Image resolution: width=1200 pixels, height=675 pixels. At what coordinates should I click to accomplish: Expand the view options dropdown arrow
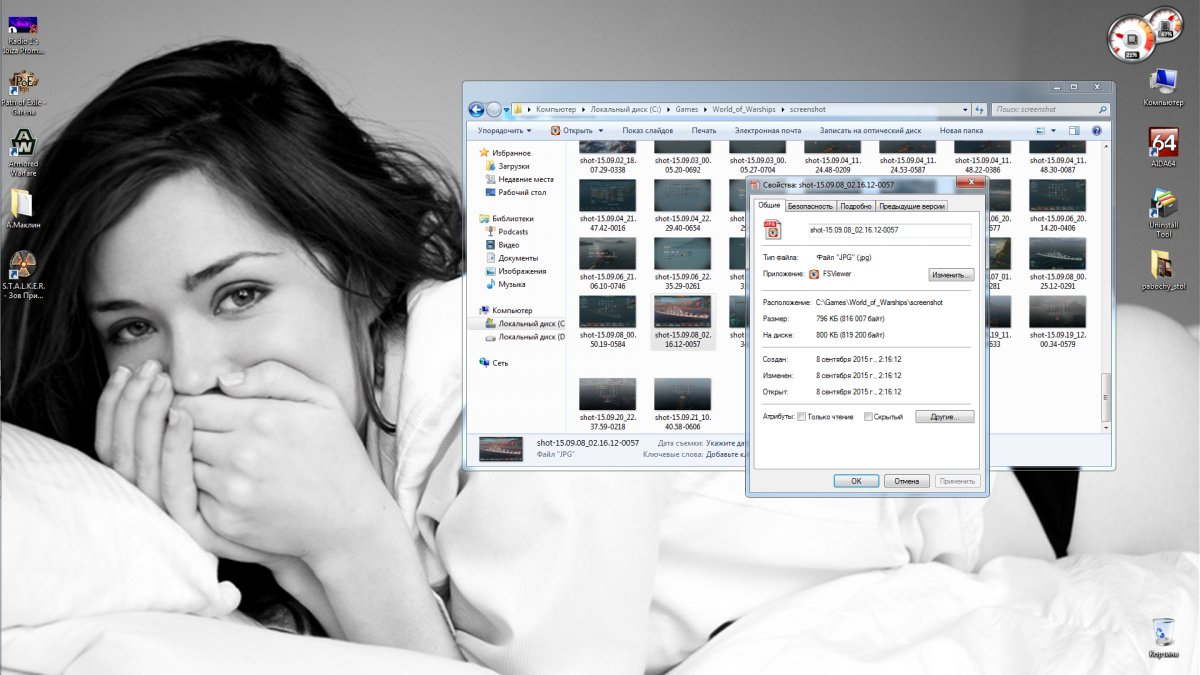(1053, 130)
